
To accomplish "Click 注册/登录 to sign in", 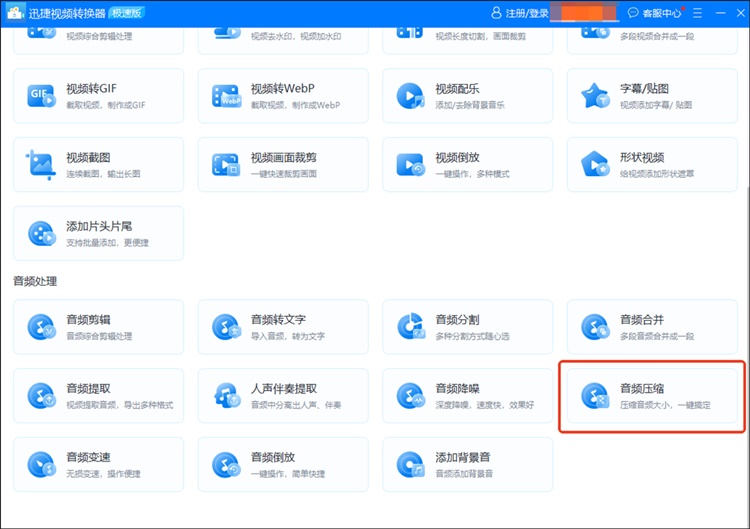I will (527, 13).
